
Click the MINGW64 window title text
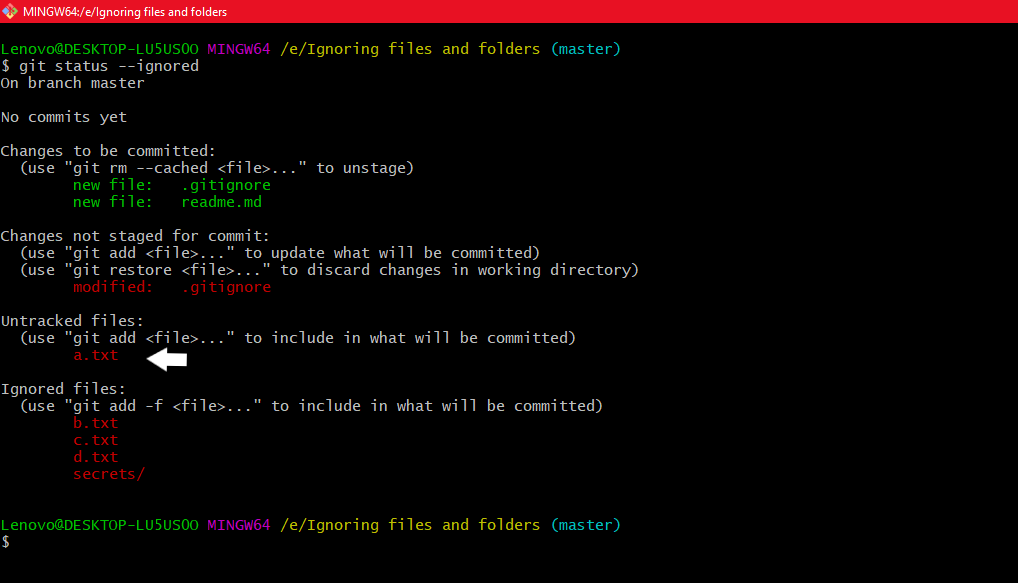[x=125, y=12]
